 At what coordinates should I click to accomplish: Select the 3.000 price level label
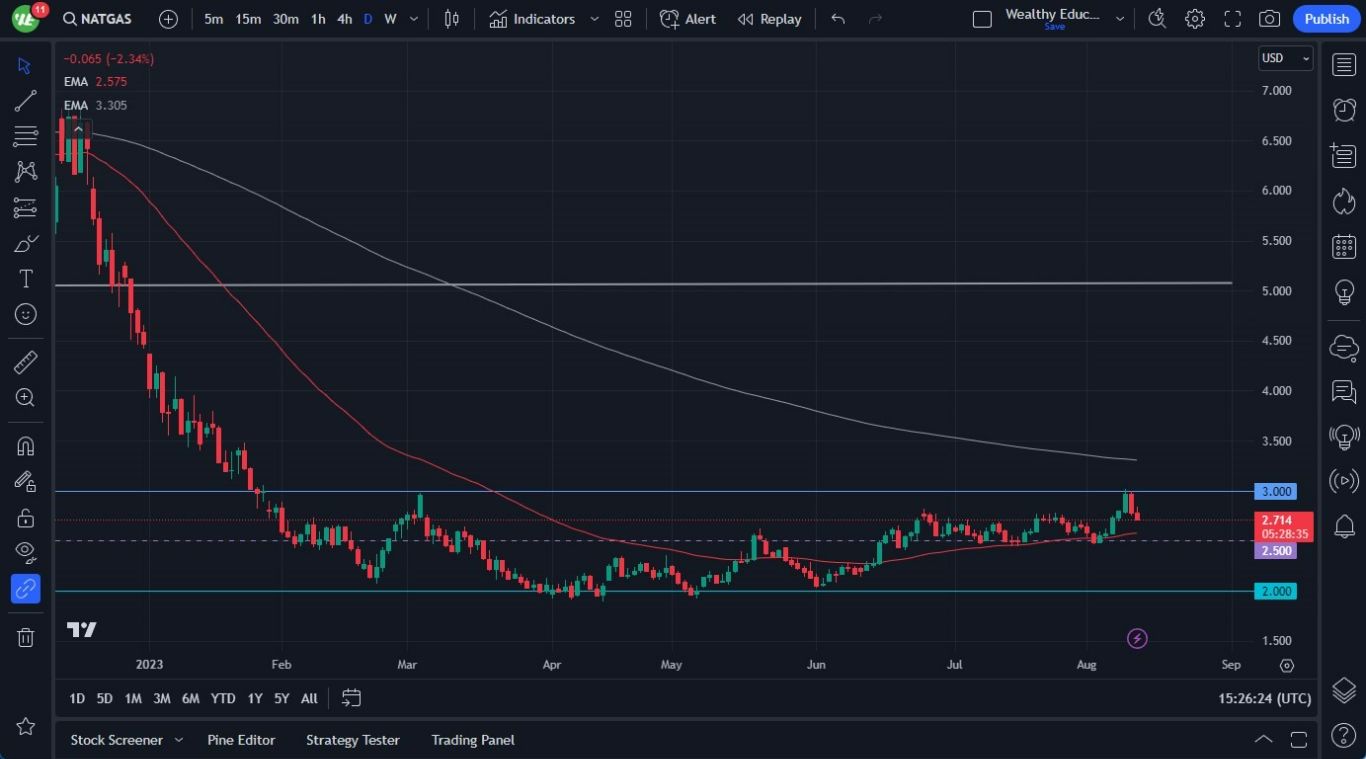point(1275,491)
